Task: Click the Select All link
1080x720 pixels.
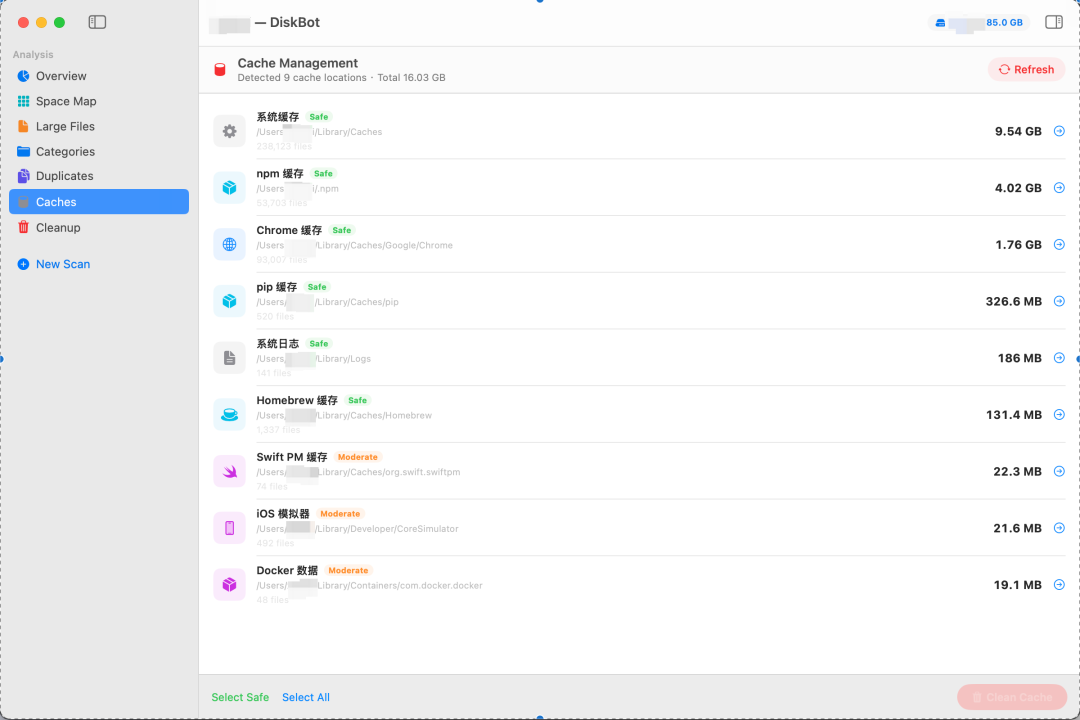Action: 306,697
